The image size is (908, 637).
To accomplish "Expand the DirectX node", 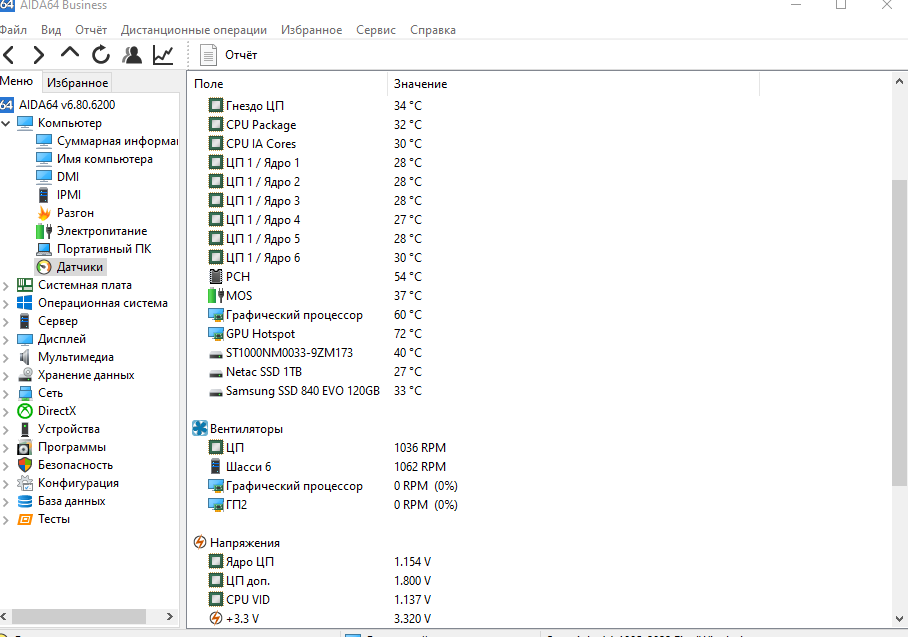I will (x=6, y=412).
